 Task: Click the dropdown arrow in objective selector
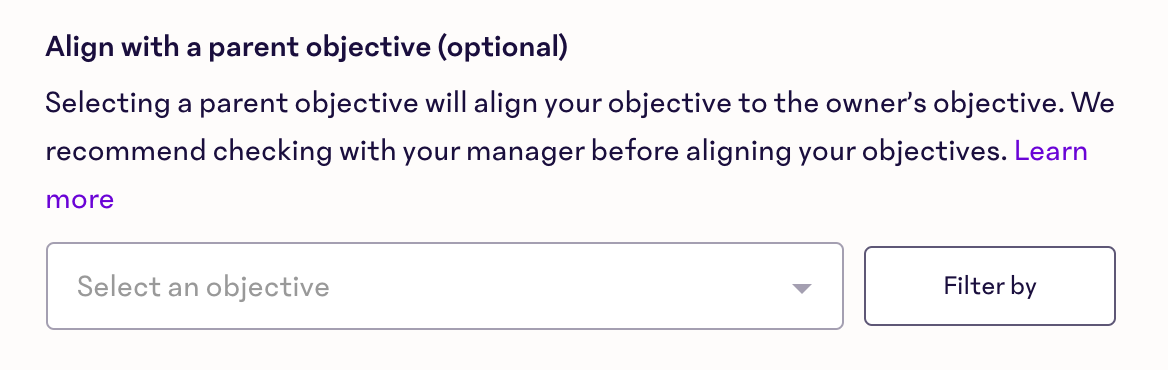802,288
